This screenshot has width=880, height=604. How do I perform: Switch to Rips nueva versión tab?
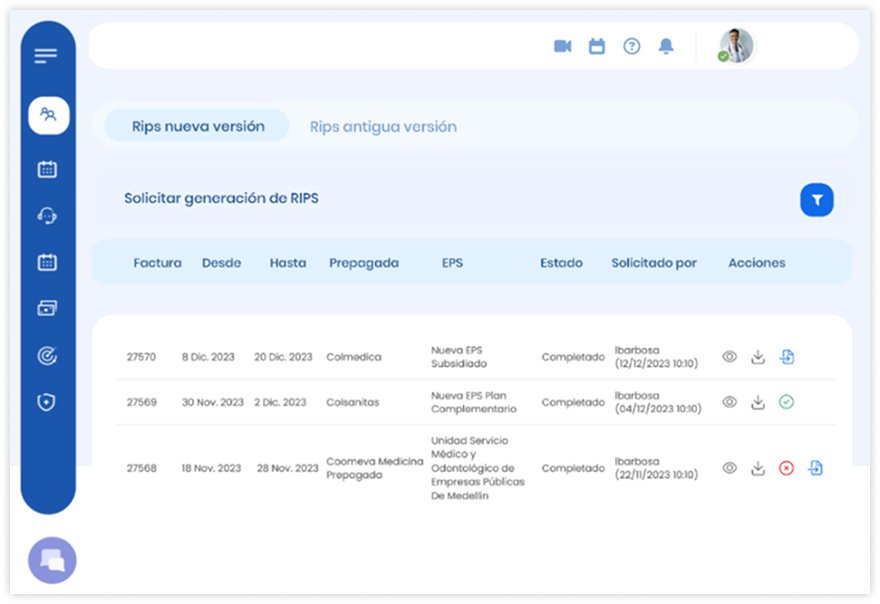click(x=198, y=126)
